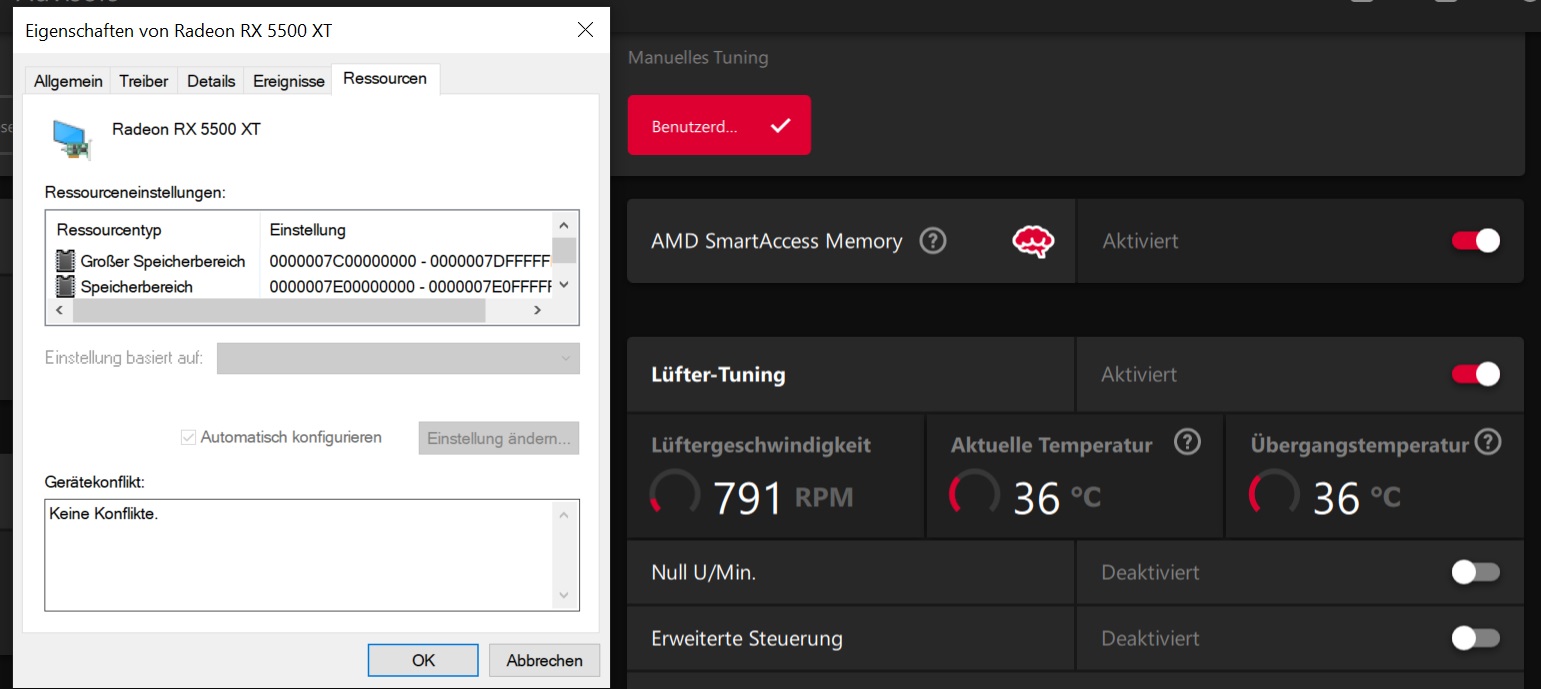Disable AMD SmartAccess Memory toggle
Image resolution: width=1541 pixels, height=689 pixels.
point(1475,241)
